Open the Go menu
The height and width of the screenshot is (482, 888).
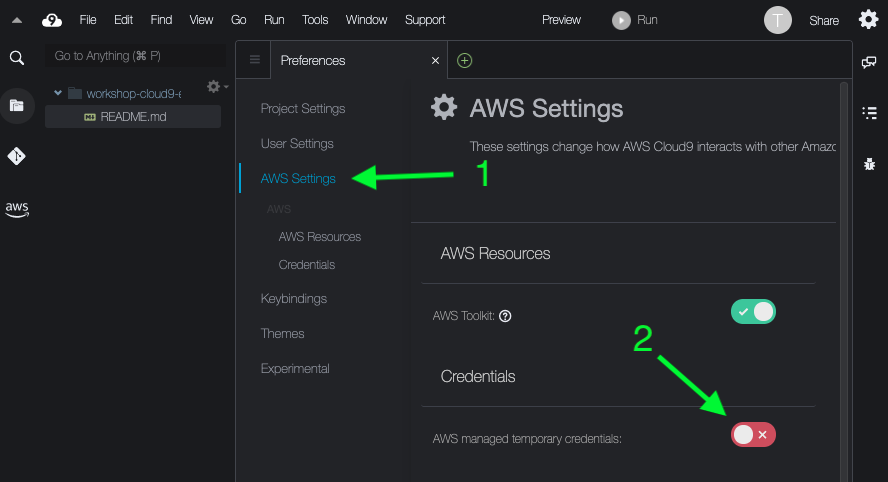click(x=238, y=20)
